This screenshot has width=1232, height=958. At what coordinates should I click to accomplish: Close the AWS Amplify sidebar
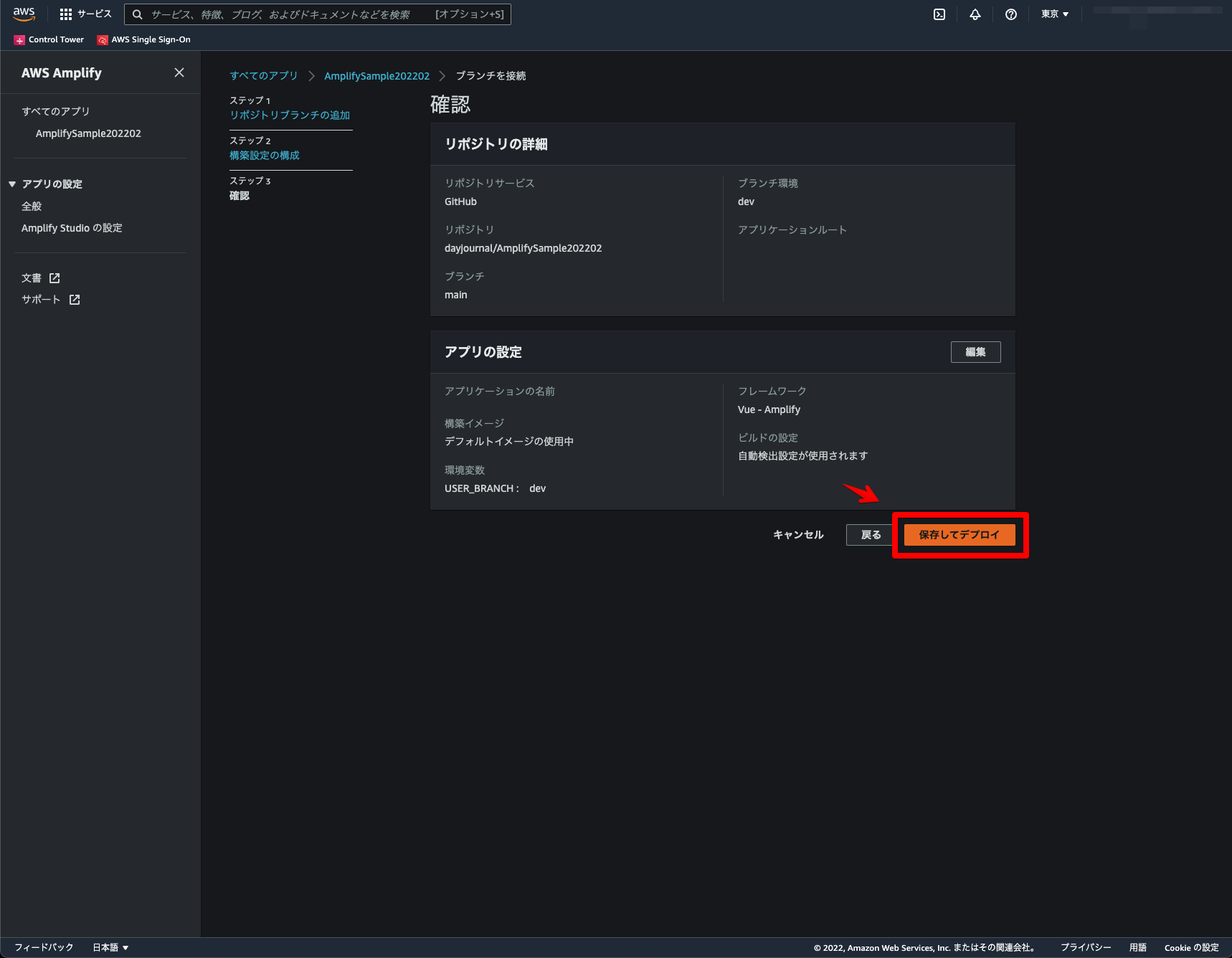click(179, 72)
